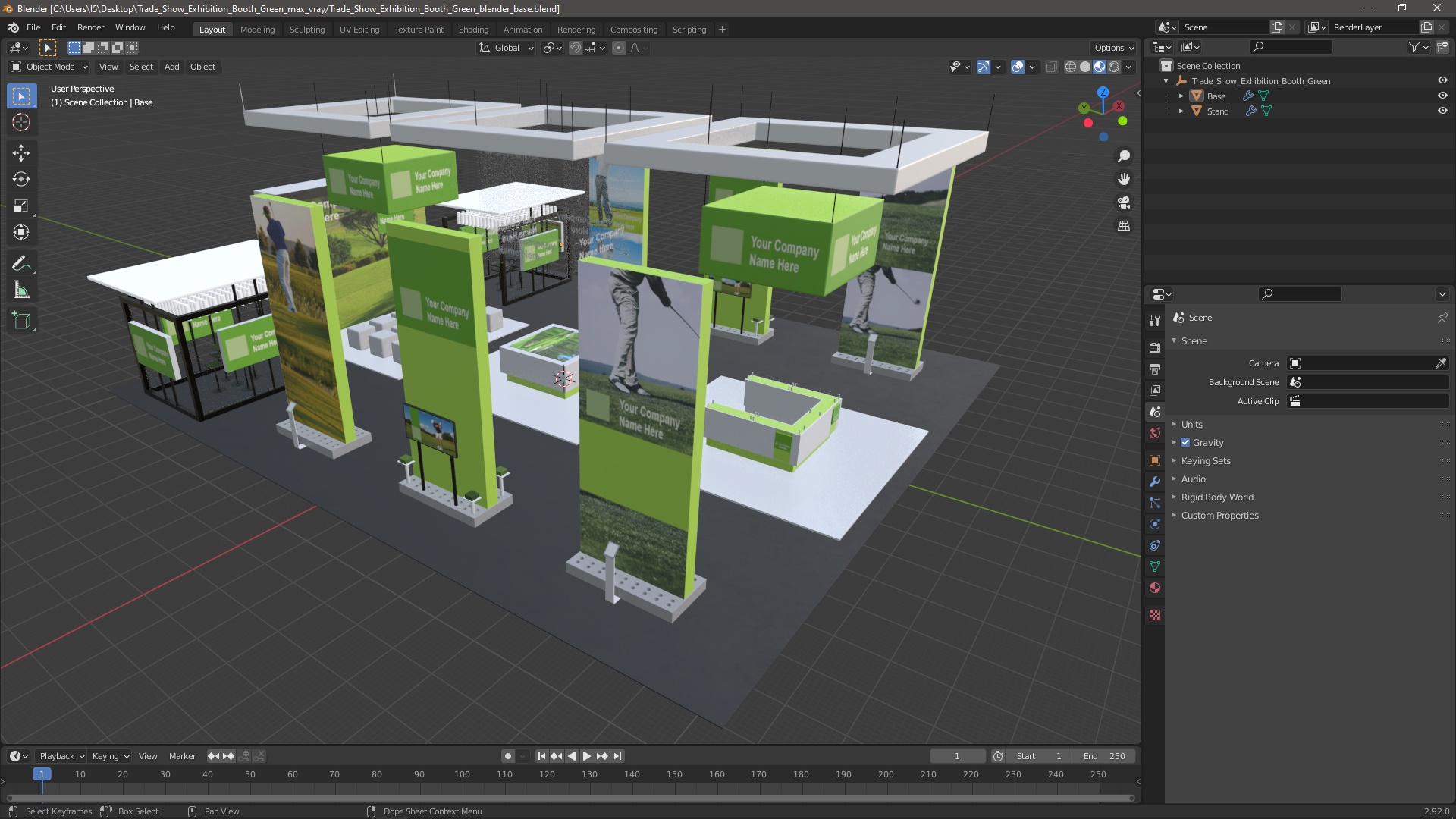The width and height of the screenshot is (1456, 819).
Task: Expand the Base object tree
Action: tap(1181, 96)
